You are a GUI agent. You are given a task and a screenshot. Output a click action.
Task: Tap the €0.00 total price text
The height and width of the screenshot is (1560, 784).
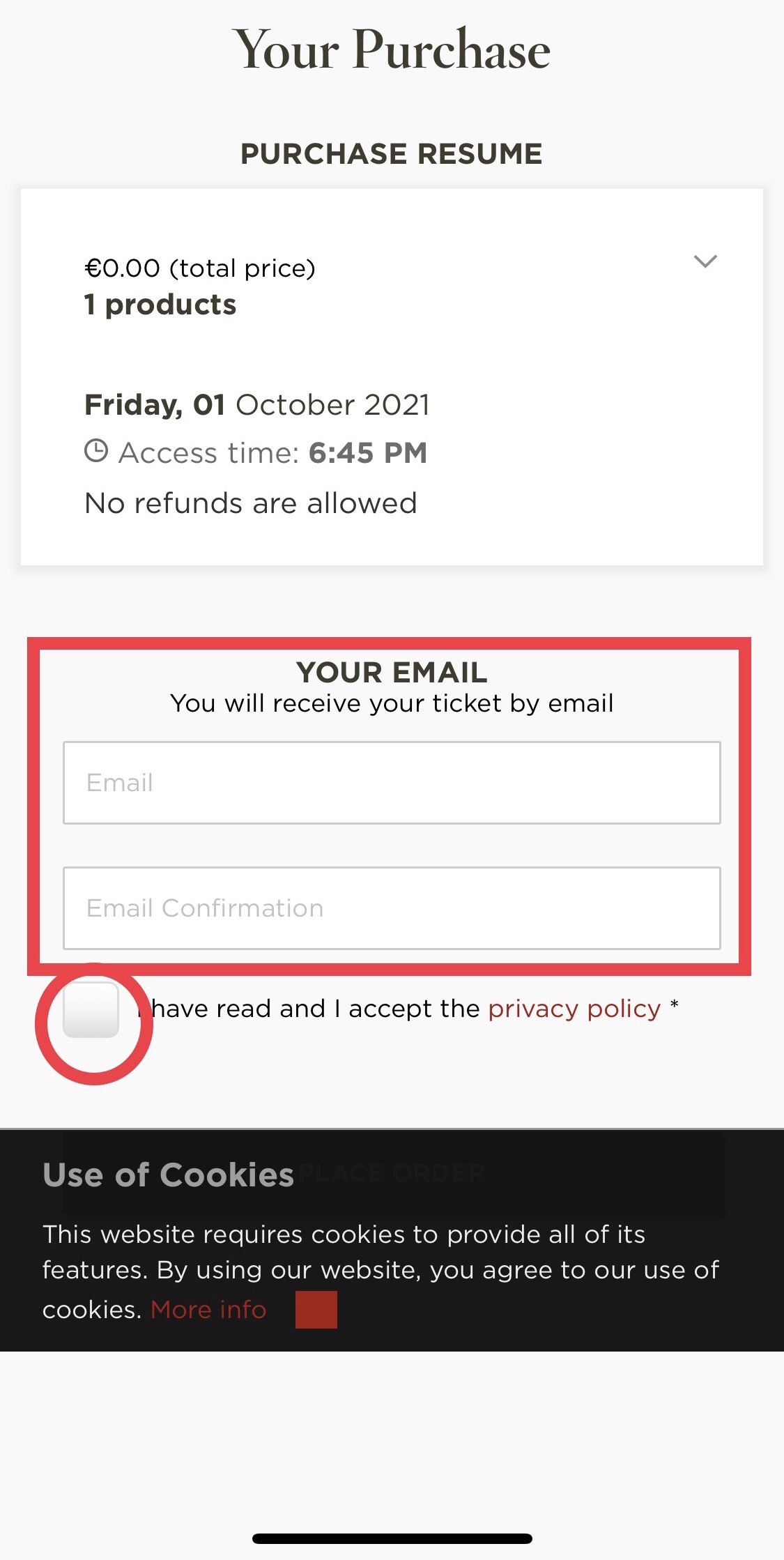pos(200,268)
